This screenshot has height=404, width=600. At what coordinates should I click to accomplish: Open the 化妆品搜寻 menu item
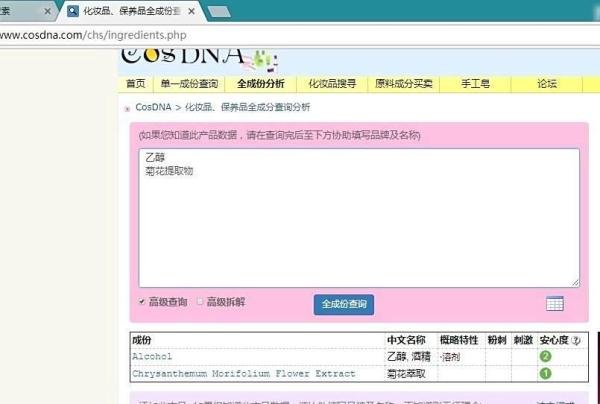click(332, 84)
